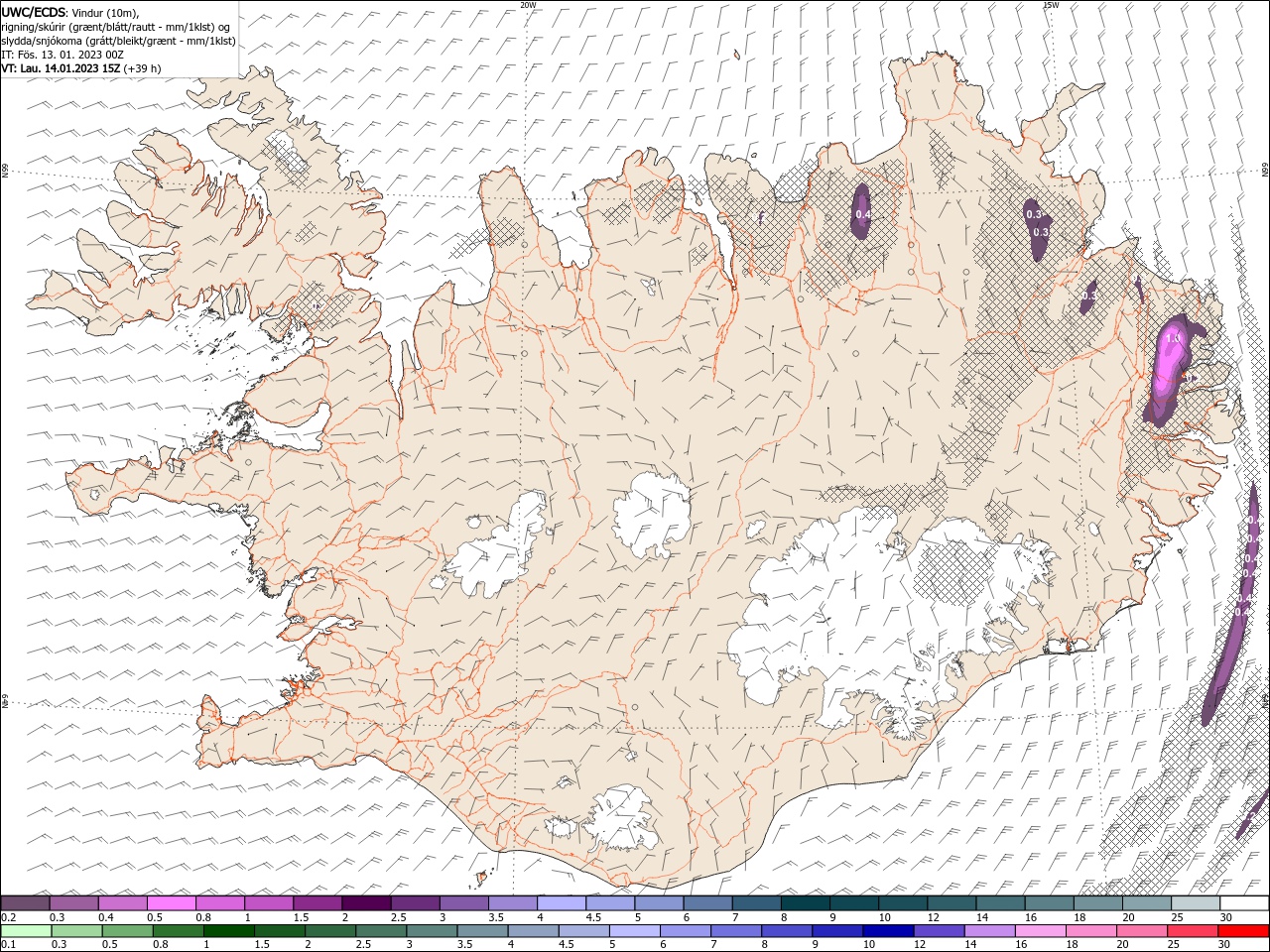The width and height of the screenshot is (1270, 952).
Task: Click upper legend swatch between 1.5 and 2
Action: (x=317, y=903)
